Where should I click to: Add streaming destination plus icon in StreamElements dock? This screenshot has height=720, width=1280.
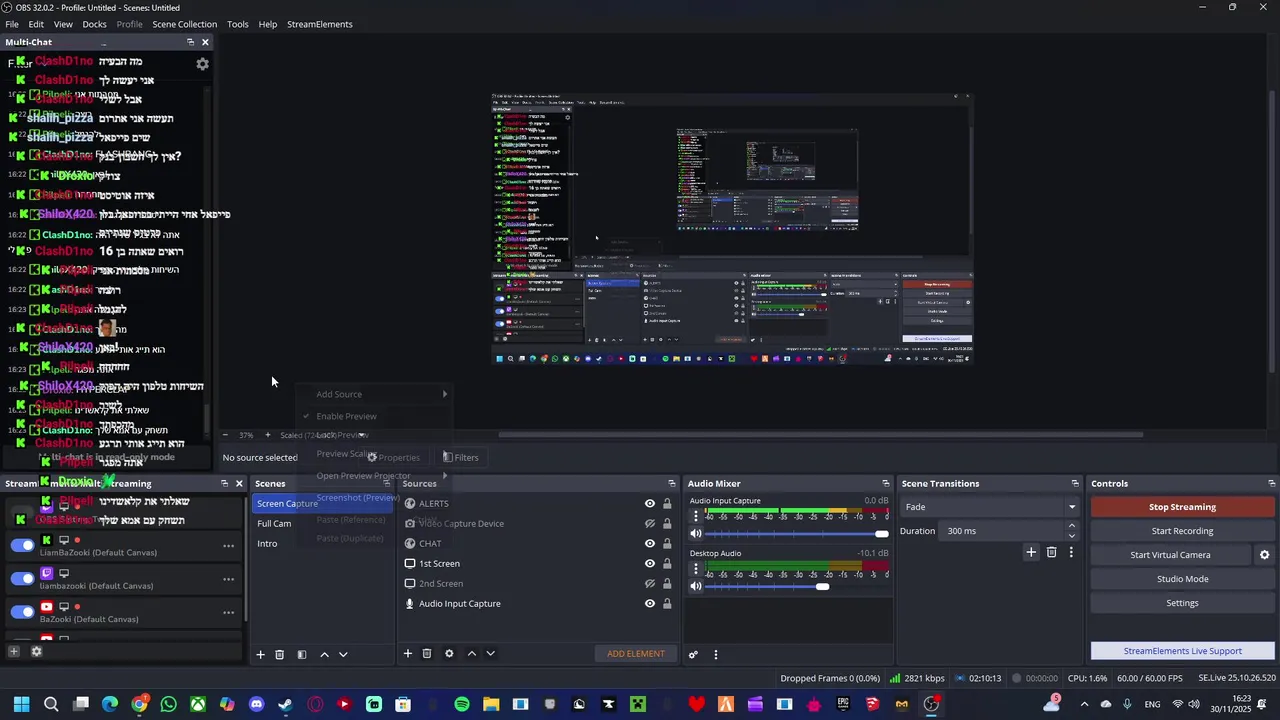point(14,651)
